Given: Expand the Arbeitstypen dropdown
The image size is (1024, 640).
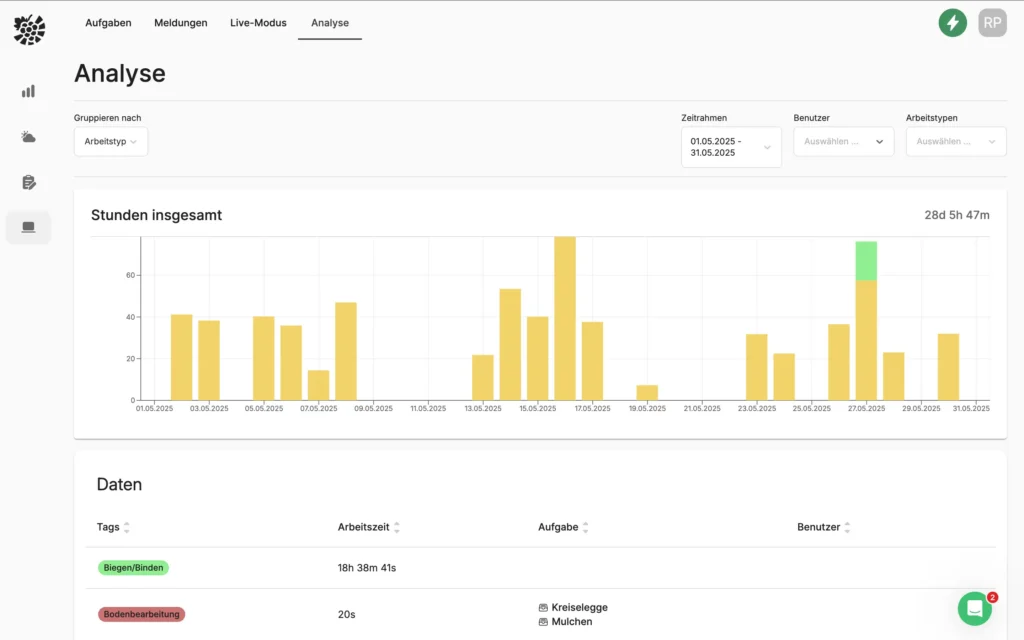Looking at the screenshot, I should 955,141.
